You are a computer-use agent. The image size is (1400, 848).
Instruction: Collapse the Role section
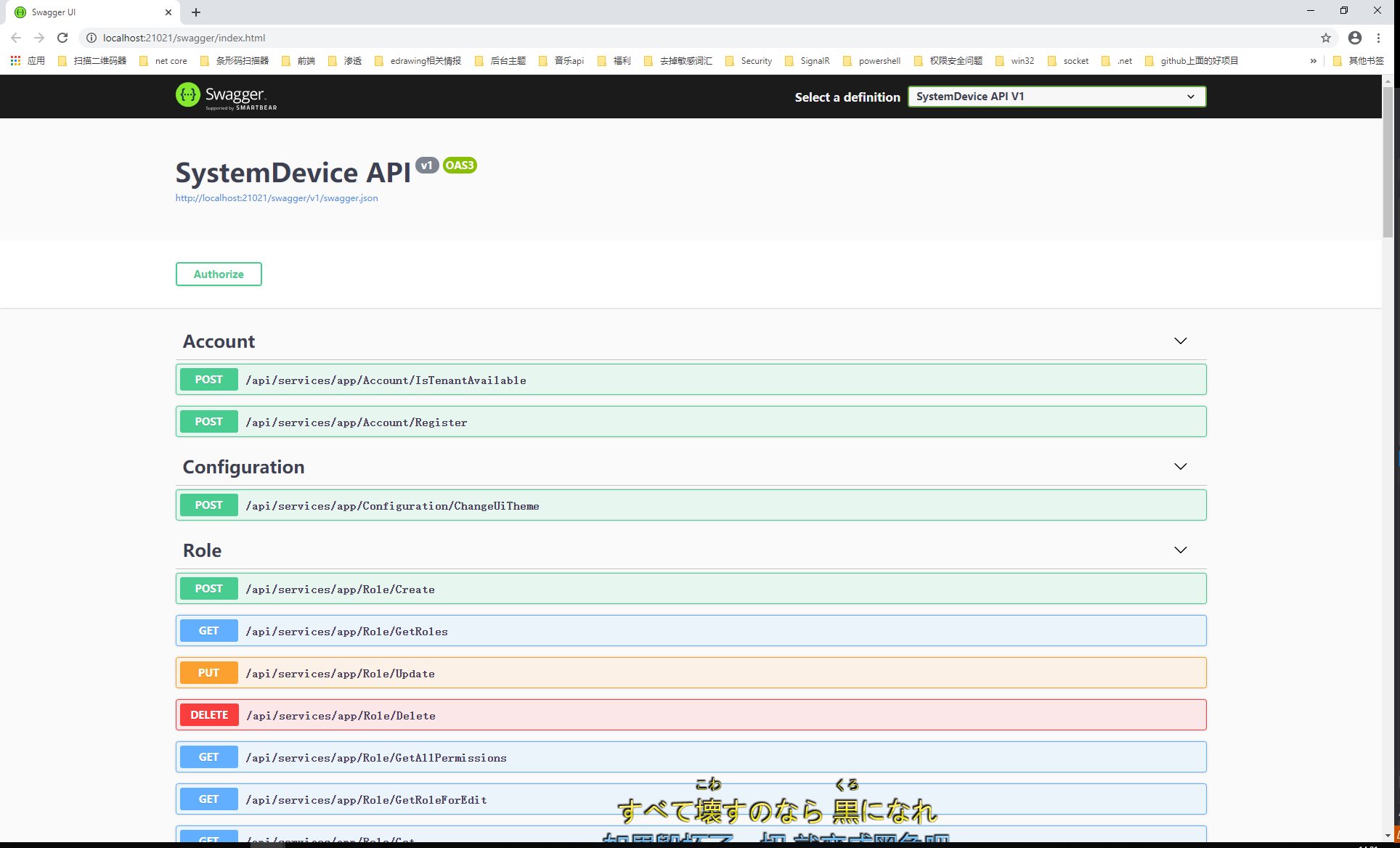pos(1180,550)
